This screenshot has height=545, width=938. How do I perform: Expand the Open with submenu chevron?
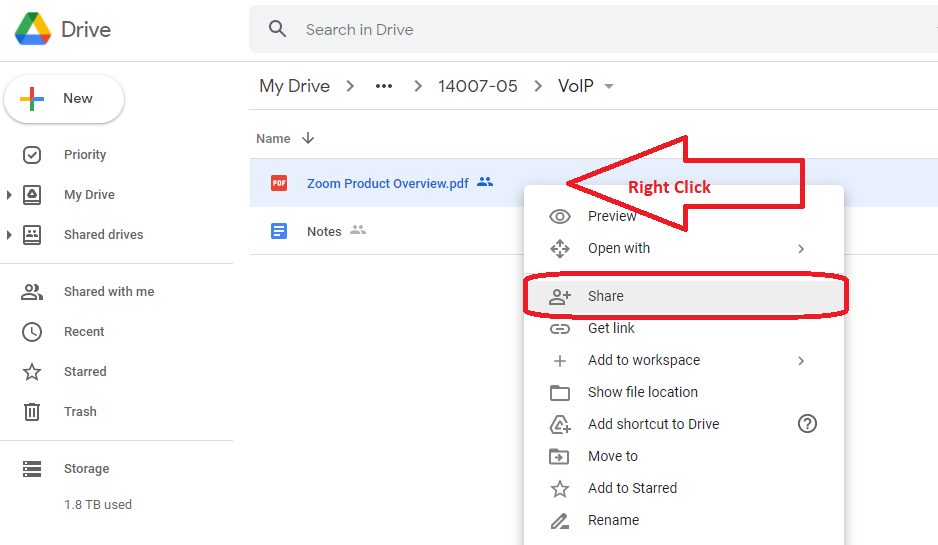click(801, 249)
